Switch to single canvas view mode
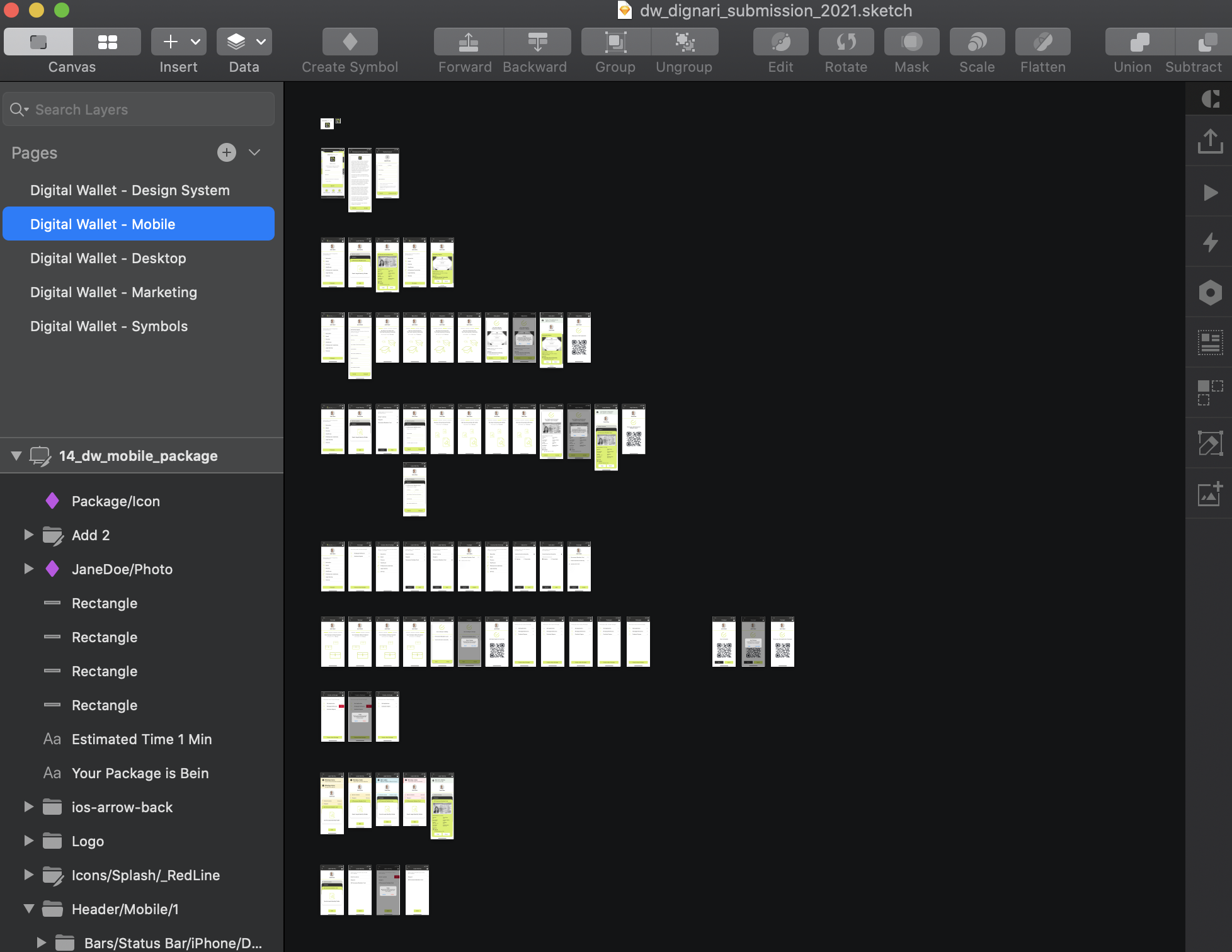1232x952 pixels. point(39,42)
